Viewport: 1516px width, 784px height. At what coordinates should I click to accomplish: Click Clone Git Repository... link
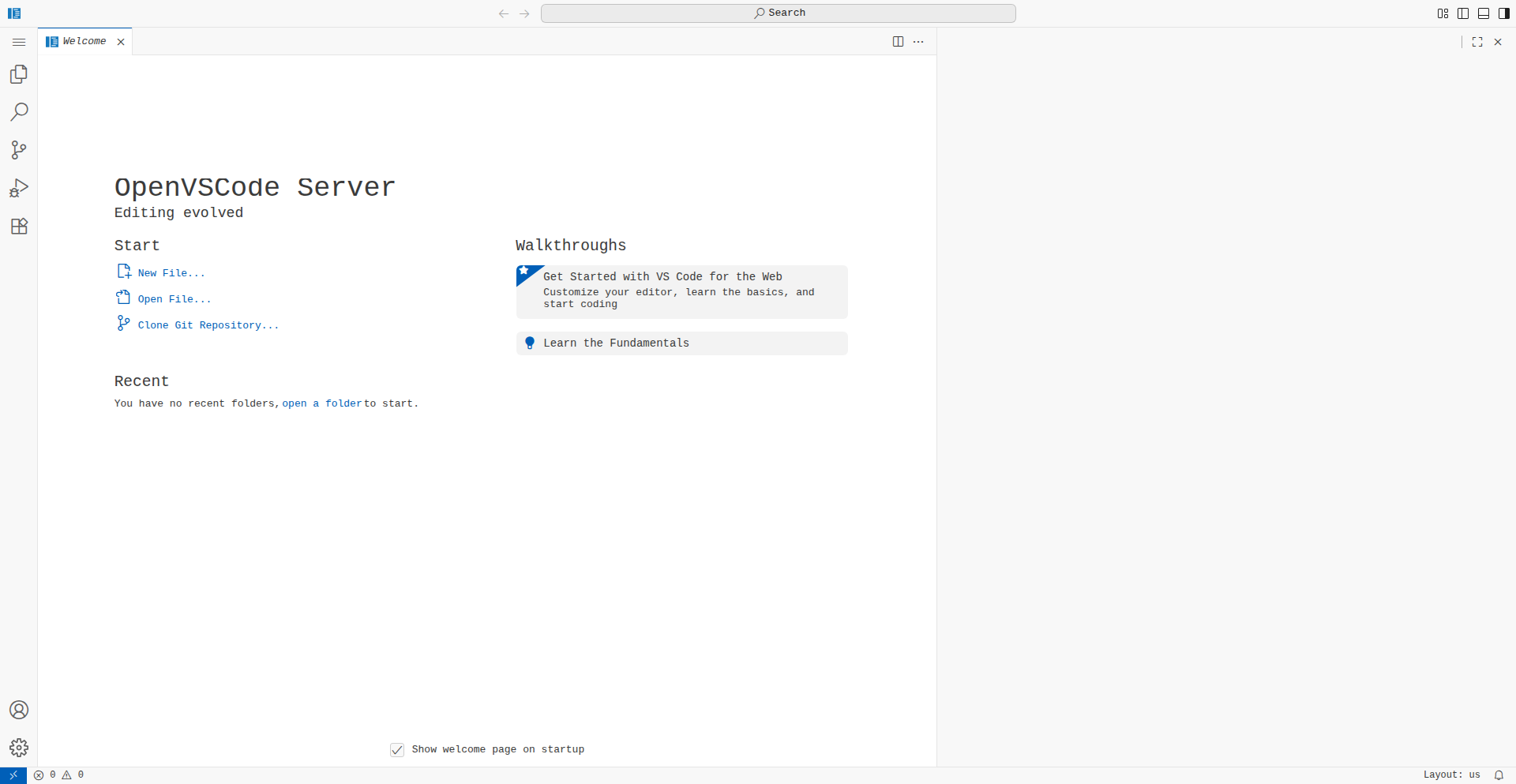[208, 325]
